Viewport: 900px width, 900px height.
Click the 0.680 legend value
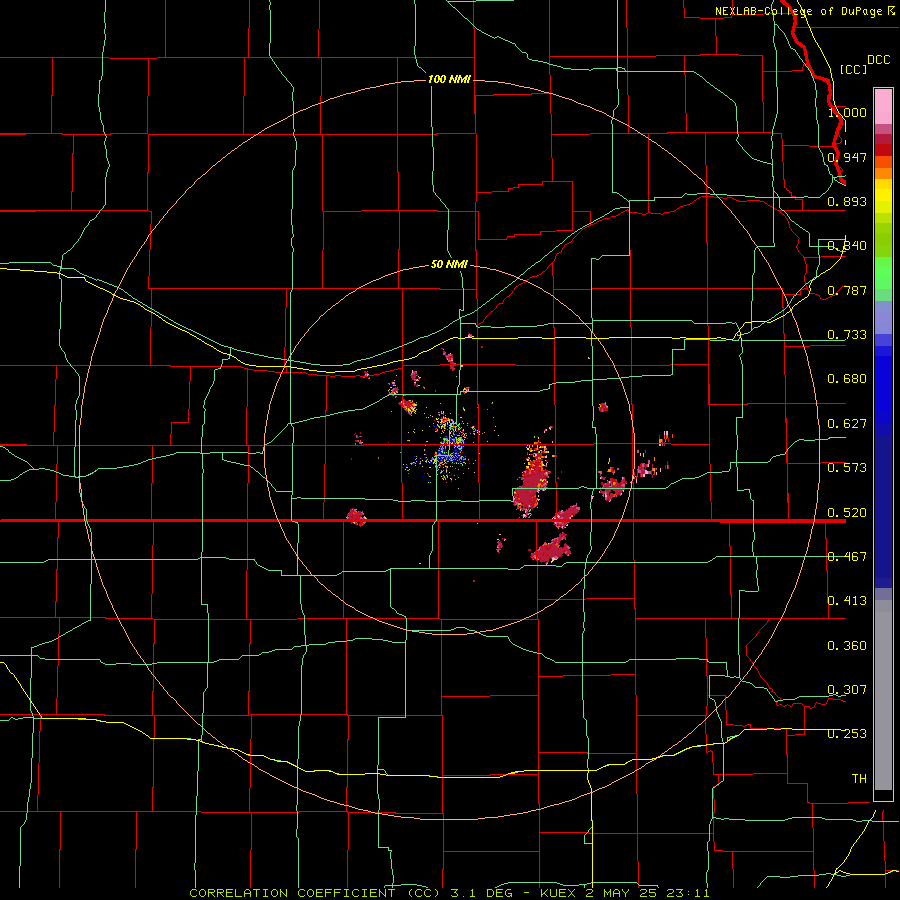tap(847, 379)
